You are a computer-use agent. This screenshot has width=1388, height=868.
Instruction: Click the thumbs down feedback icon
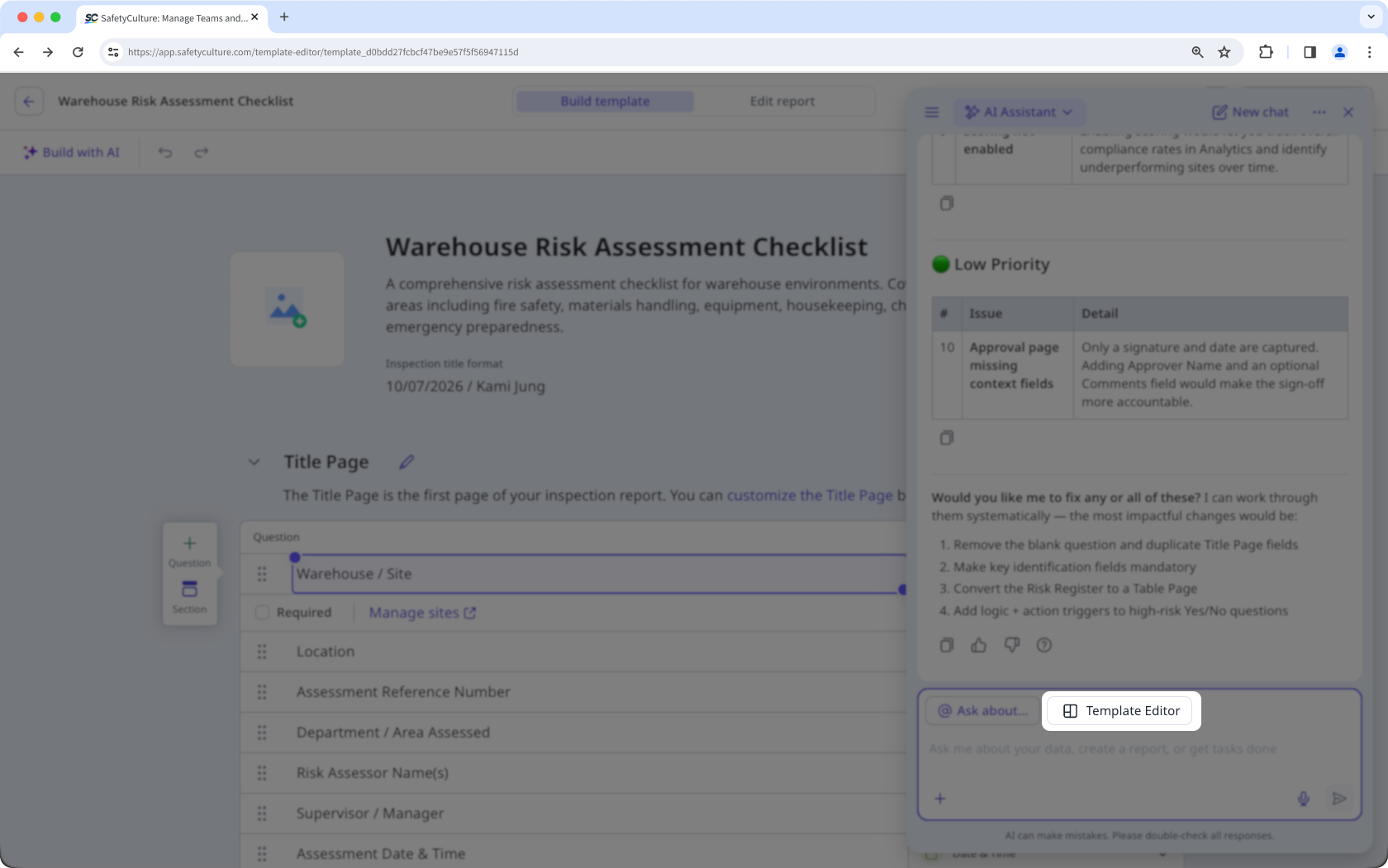pyautogui.click(x=1012, y=645)
